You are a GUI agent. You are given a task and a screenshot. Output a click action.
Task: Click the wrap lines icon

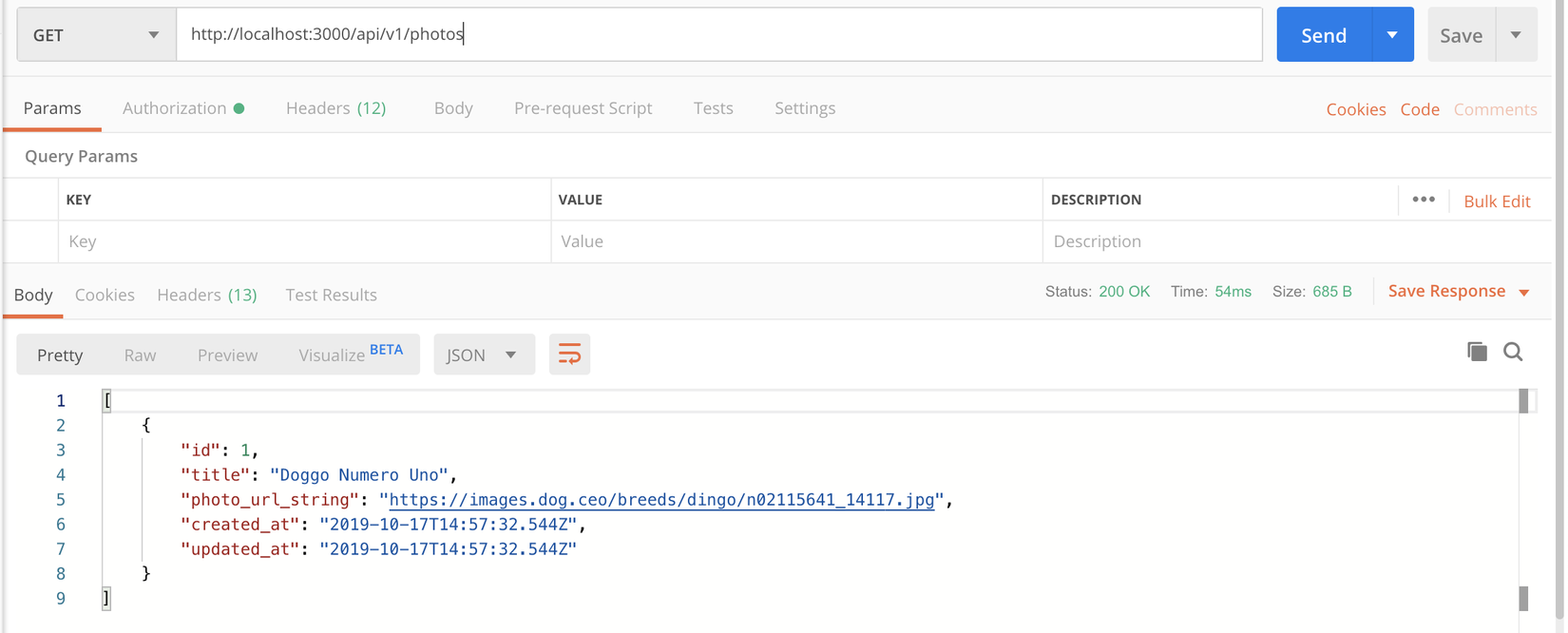(569, 355)
